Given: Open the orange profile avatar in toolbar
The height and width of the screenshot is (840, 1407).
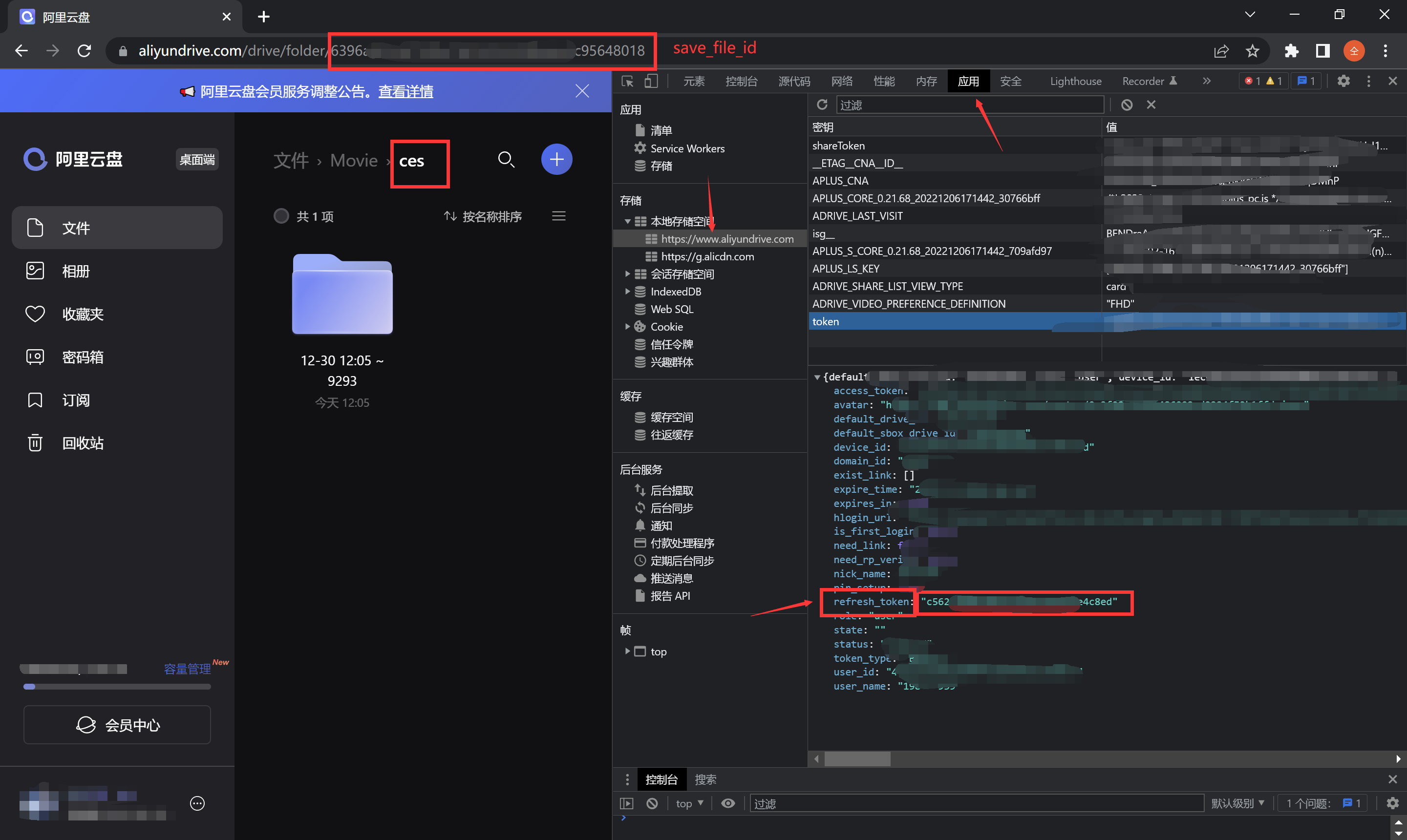Looking at the screenshot, I should pos(1354,51).
